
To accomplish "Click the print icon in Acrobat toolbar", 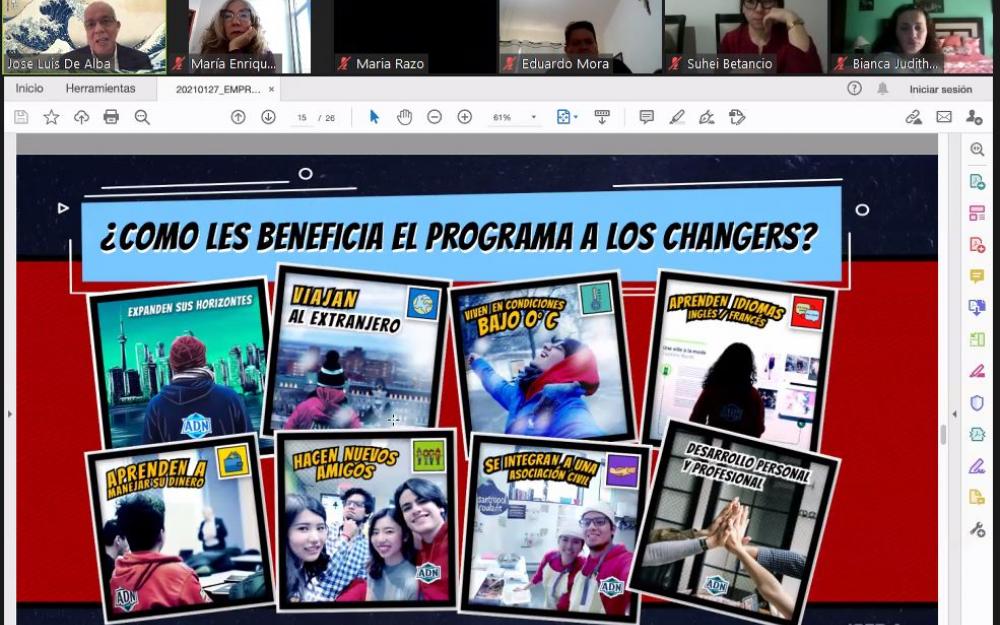I will 111,117.
